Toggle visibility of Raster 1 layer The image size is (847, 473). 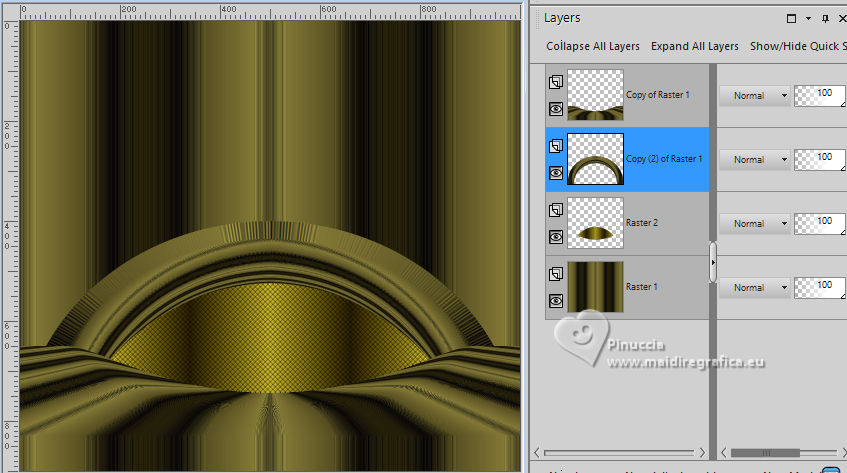(x=556, y=301)
